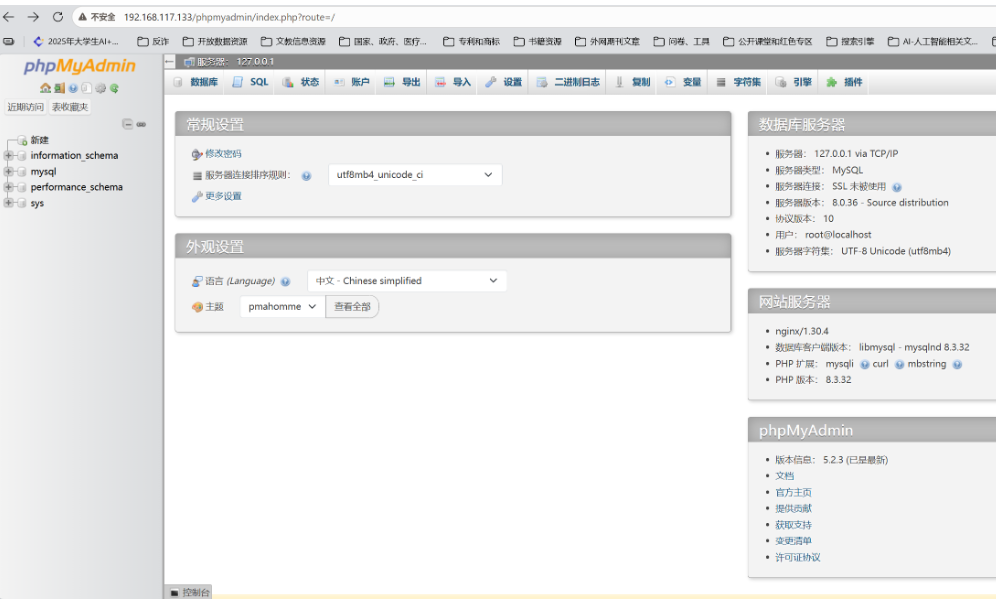Image resolution: width=996 pixels, height=604 pixels.
Task: Click the browser address bar URL
Action: point(229,17)
